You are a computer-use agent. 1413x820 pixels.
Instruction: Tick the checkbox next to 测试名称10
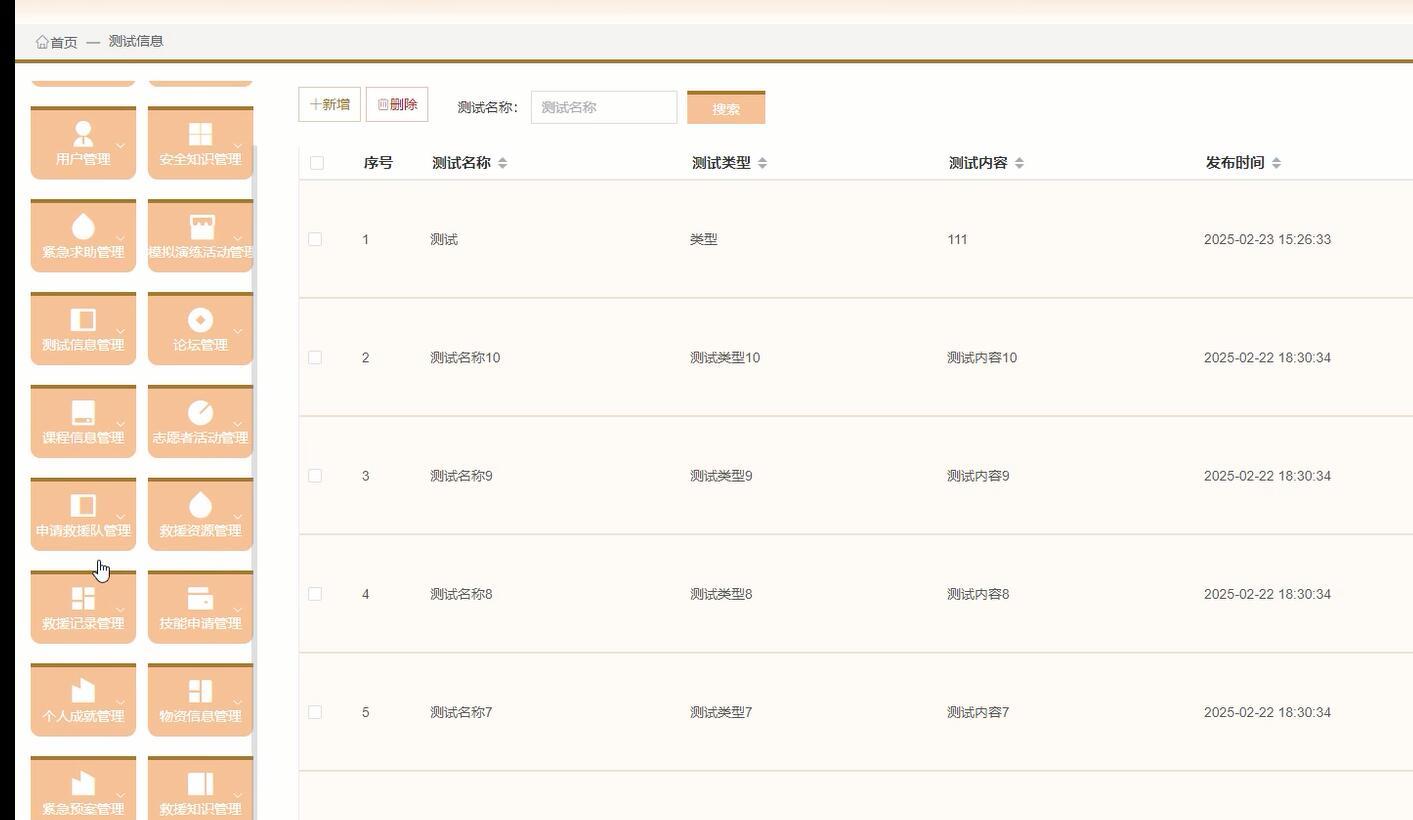coord(315,357)
